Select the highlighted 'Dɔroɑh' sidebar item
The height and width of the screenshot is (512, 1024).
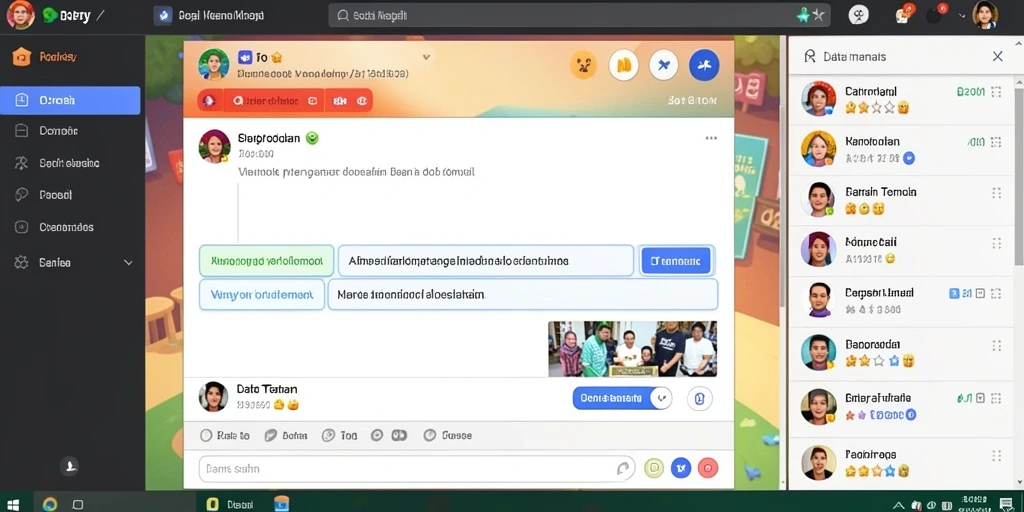[70, 101]
